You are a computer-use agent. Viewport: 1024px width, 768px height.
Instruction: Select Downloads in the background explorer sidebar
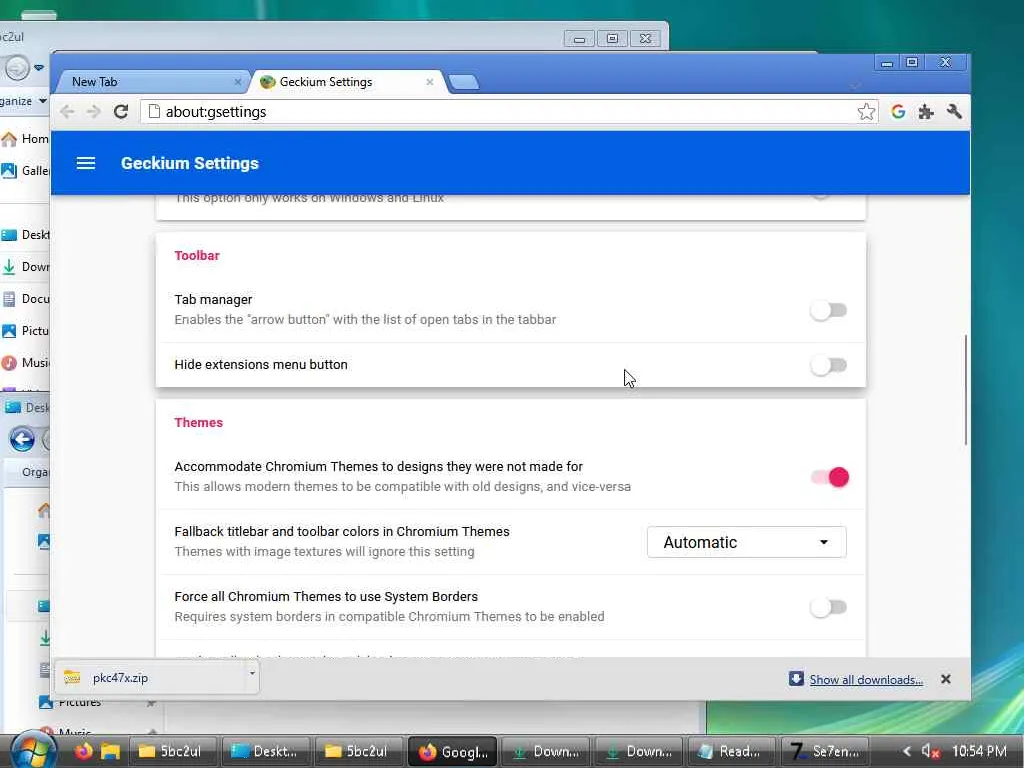tap(25, 266)
